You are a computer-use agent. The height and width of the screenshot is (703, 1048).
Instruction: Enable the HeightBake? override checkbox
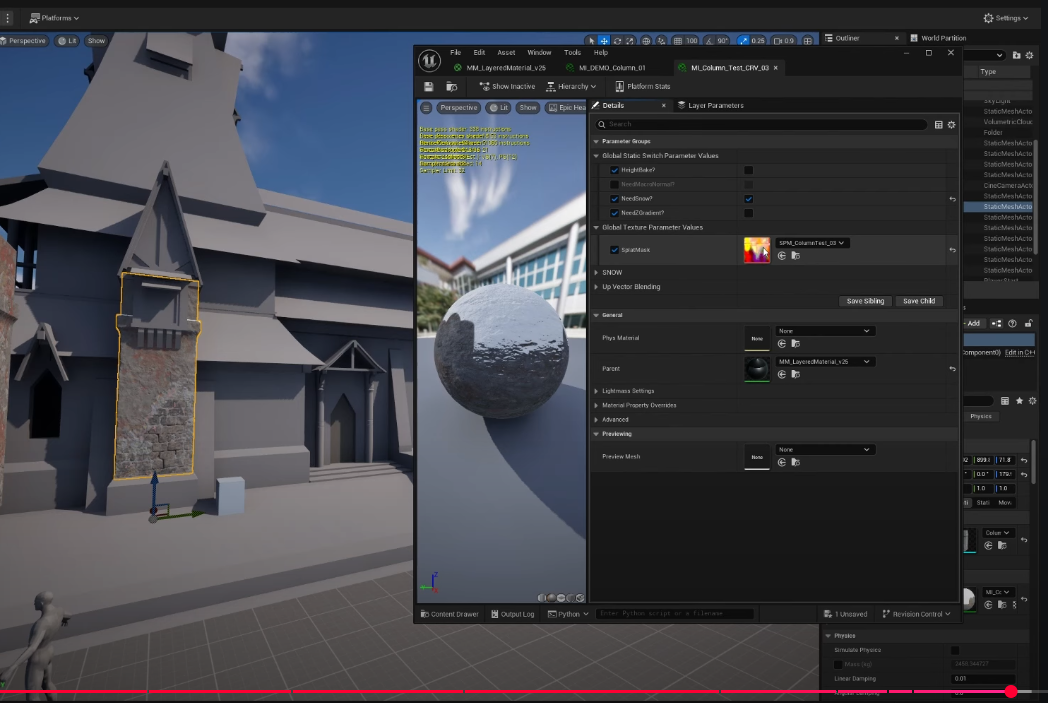[615, 170]
